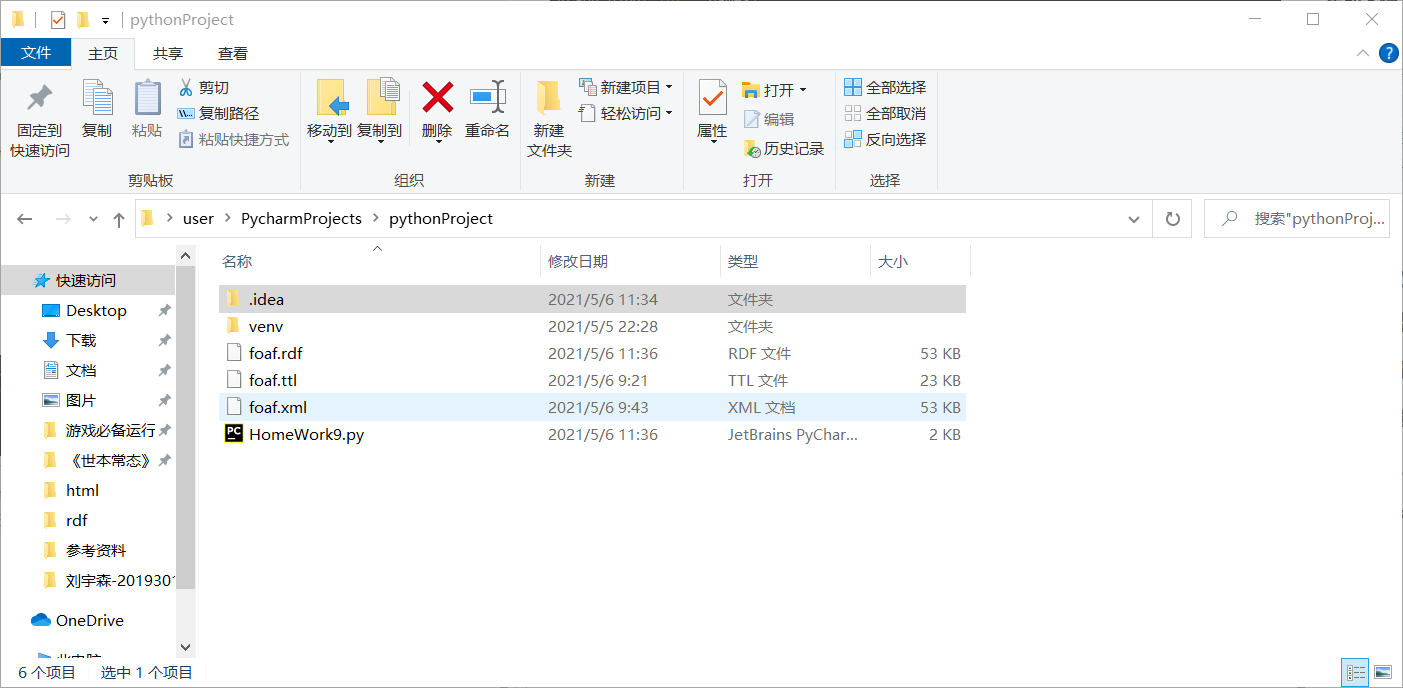Viewport: 1403px width, 688px height.
Task: Switch to details view icon
Action: tap(1356, 673)
